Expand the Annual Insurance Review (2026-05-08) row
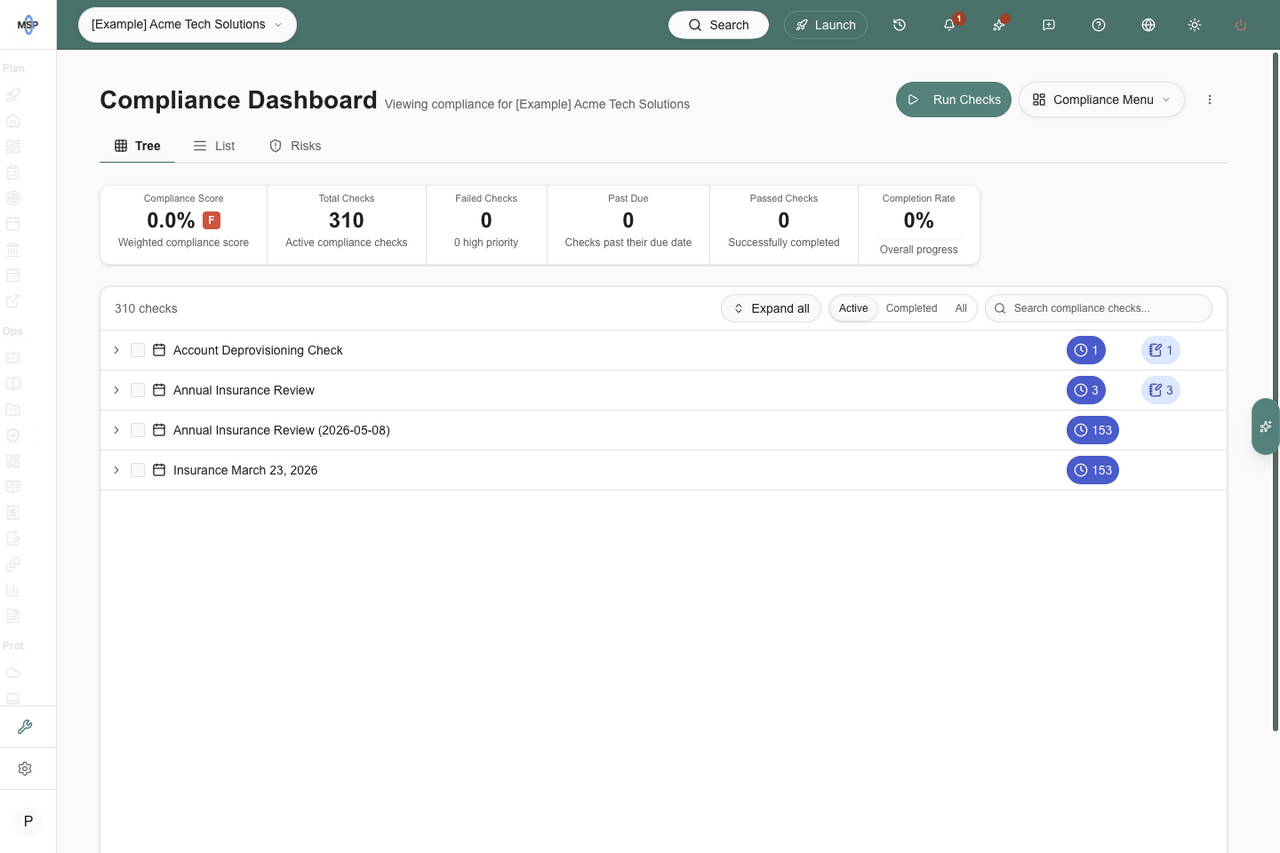The height and width of the screenshot is (853, 1280). 116,430
